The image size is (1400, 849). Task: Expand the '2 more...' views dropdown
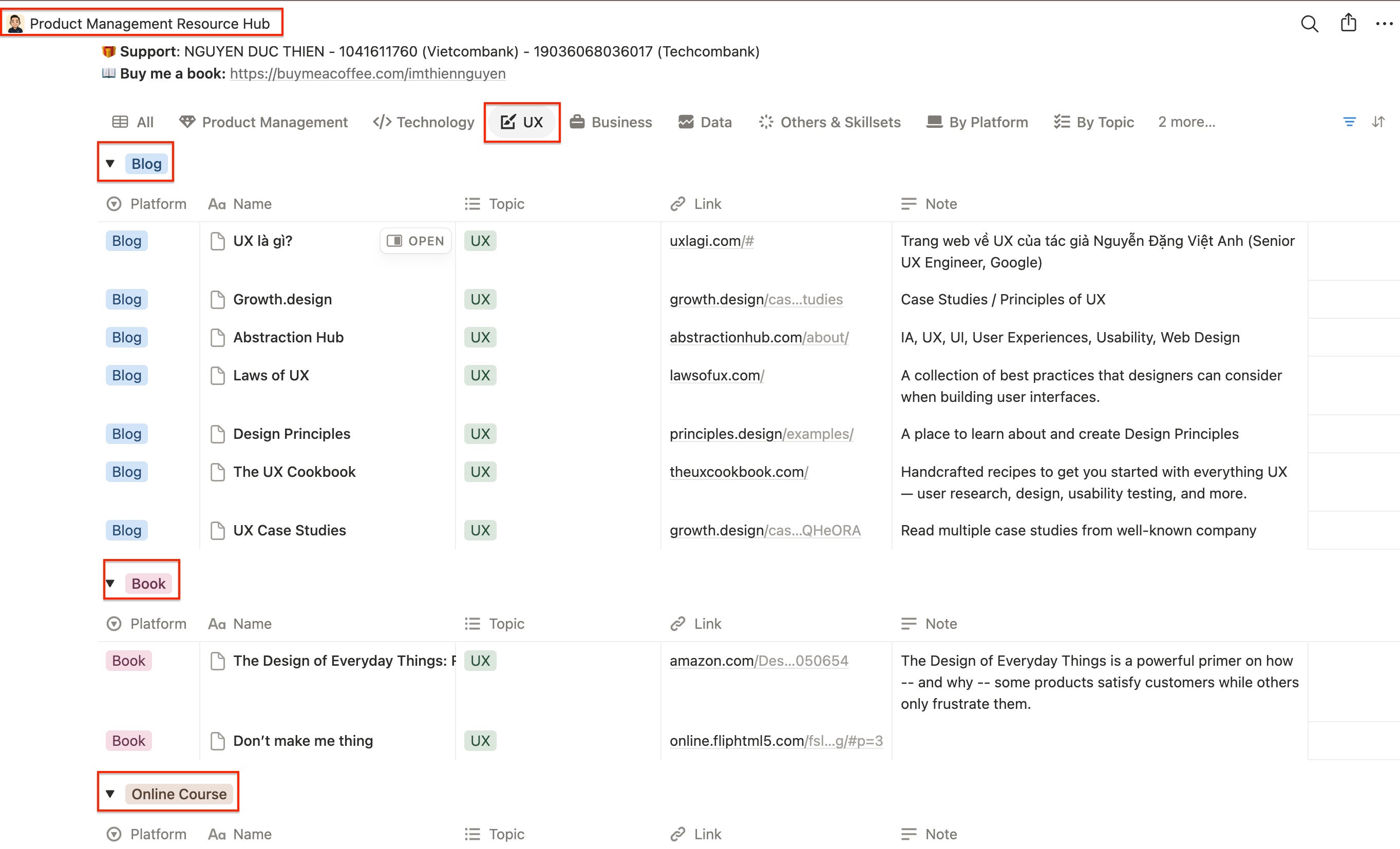tap(1186, 122)
